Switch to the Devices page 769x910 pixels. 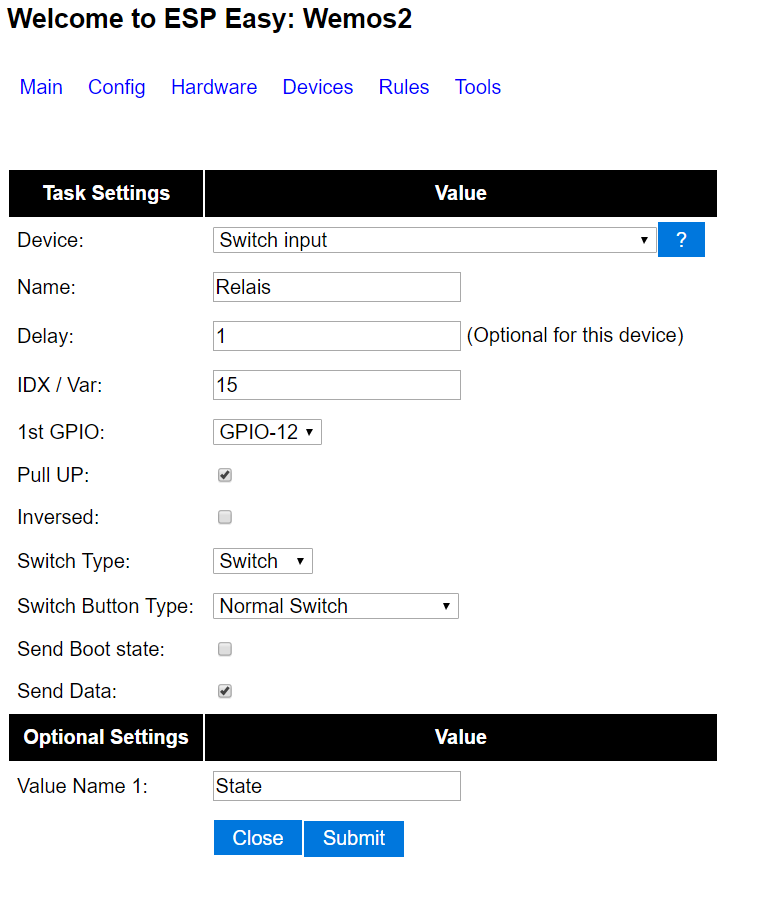[x=317, y=87]
